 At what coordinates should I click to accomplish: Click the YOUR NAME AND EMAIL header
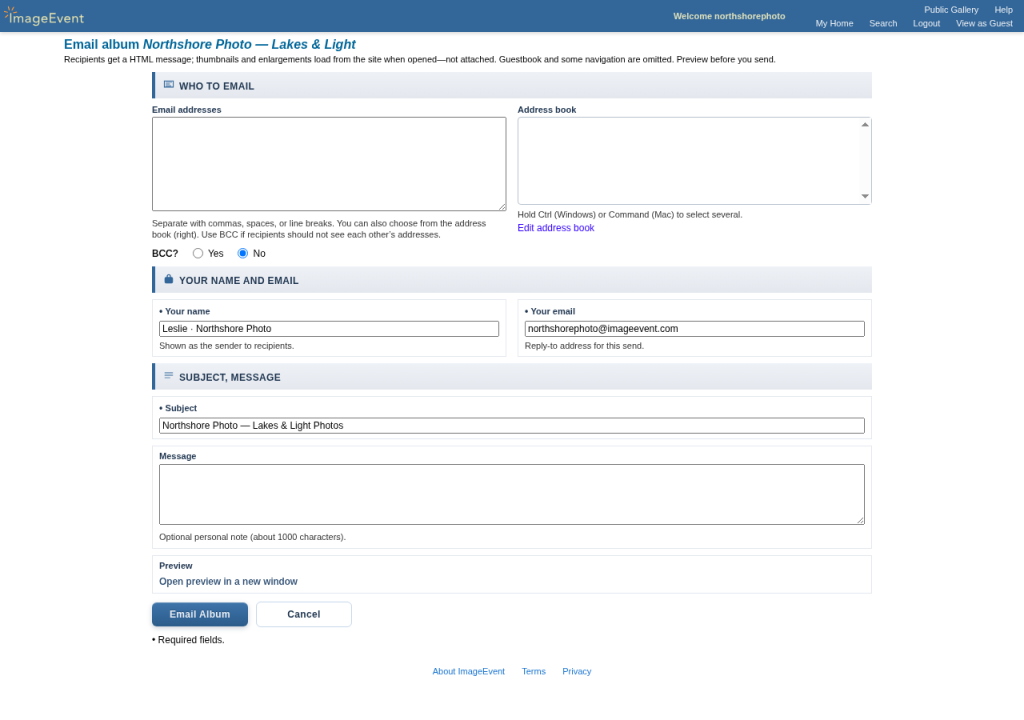512,280
